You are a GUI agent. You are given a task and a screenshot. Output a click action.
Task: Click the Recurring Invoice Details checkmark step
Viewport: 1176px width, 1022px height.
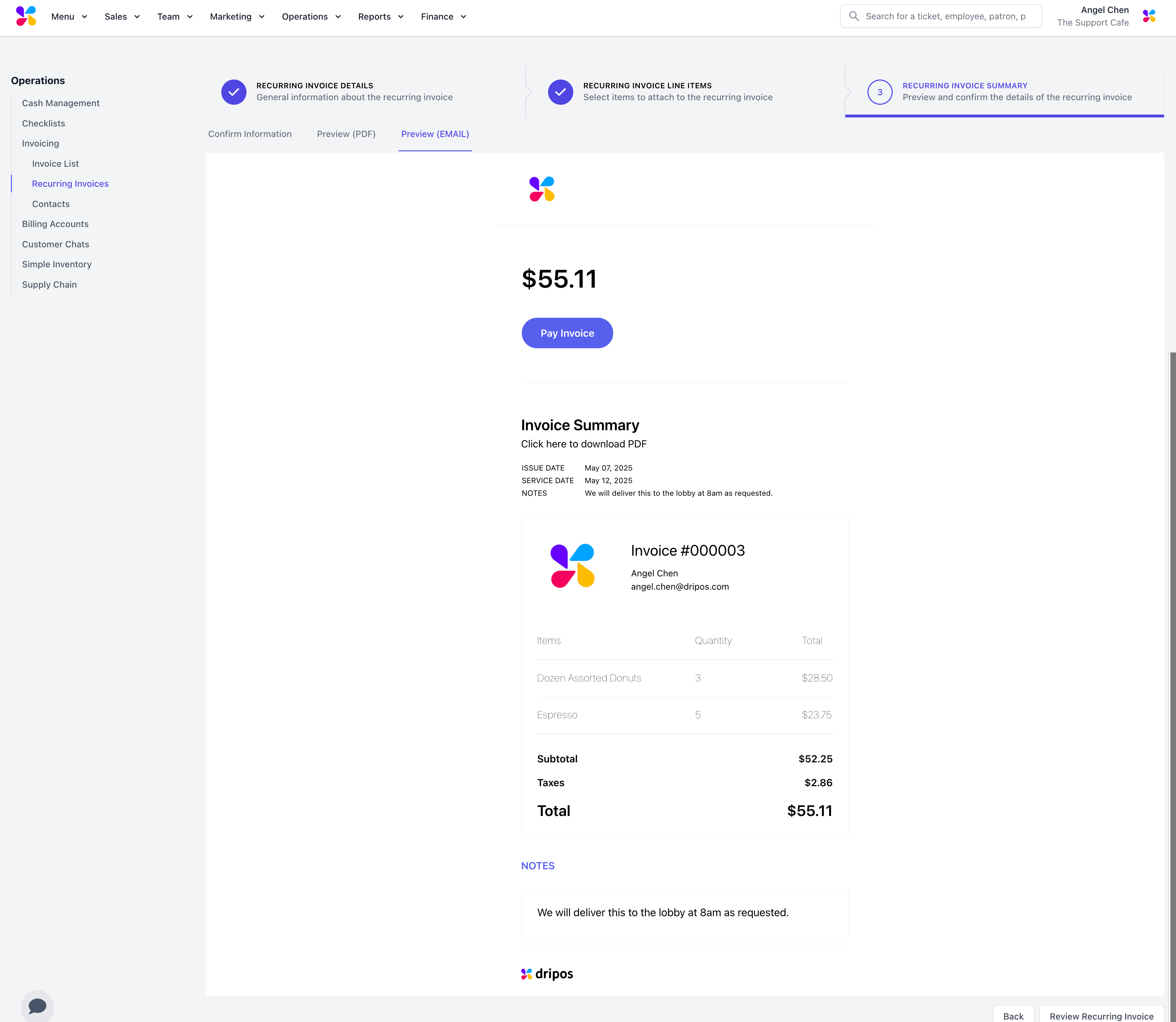click(x=234, y=92)
